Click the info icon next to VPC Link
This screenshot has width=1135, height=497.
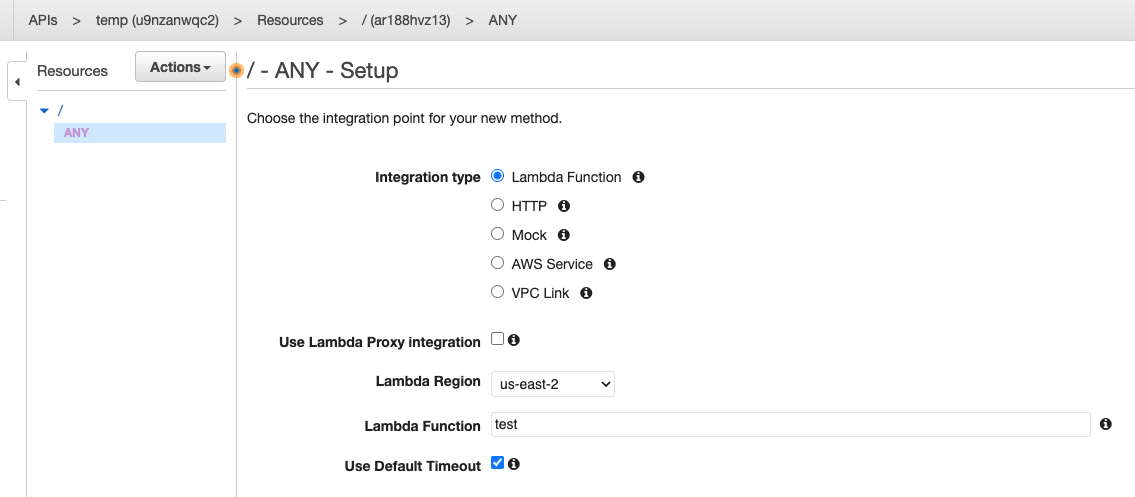pyautogui.click(x=586, y=293)
